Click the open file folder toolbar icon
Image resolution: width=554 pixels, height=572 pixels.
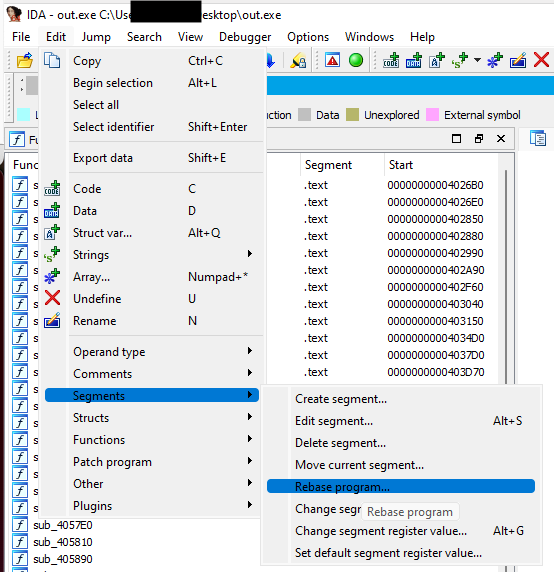25,60
